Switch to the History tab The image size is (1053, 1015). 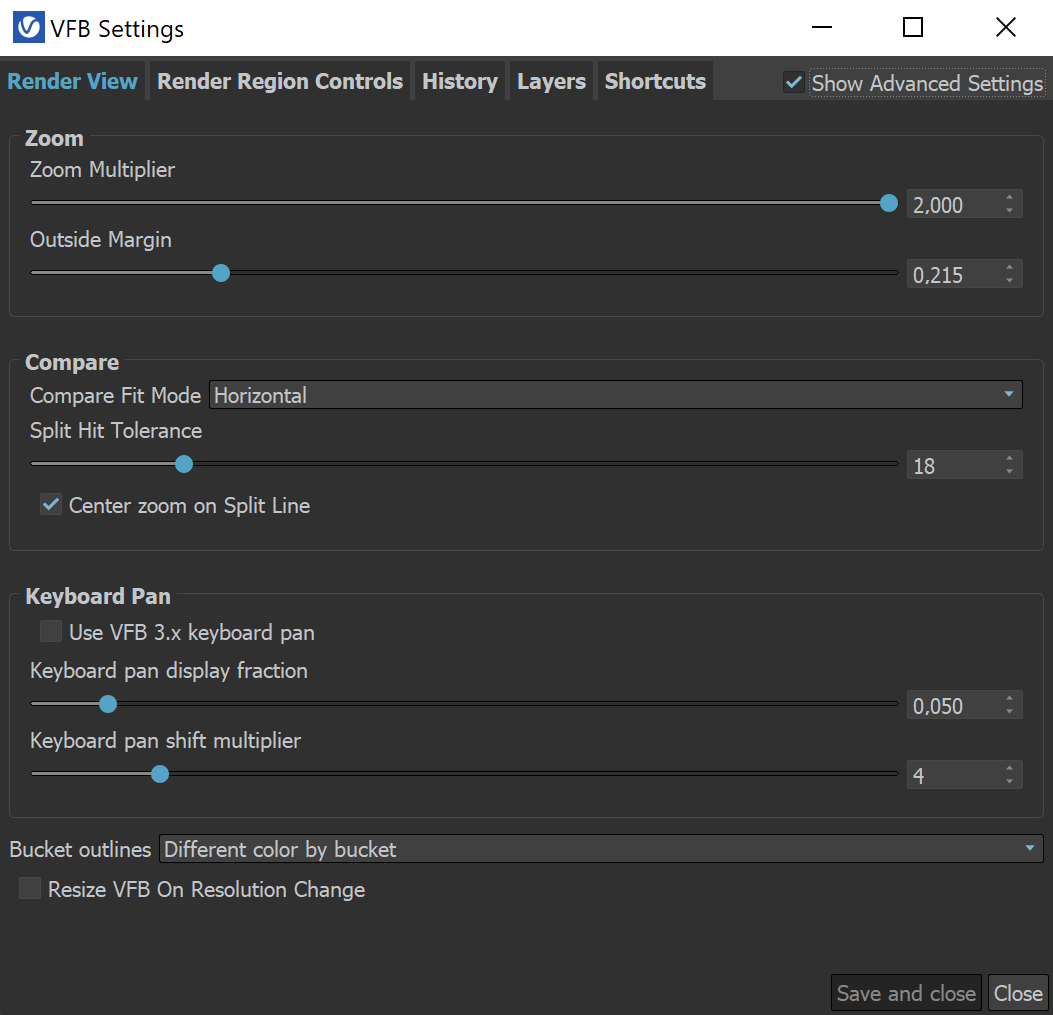(460, 81)
